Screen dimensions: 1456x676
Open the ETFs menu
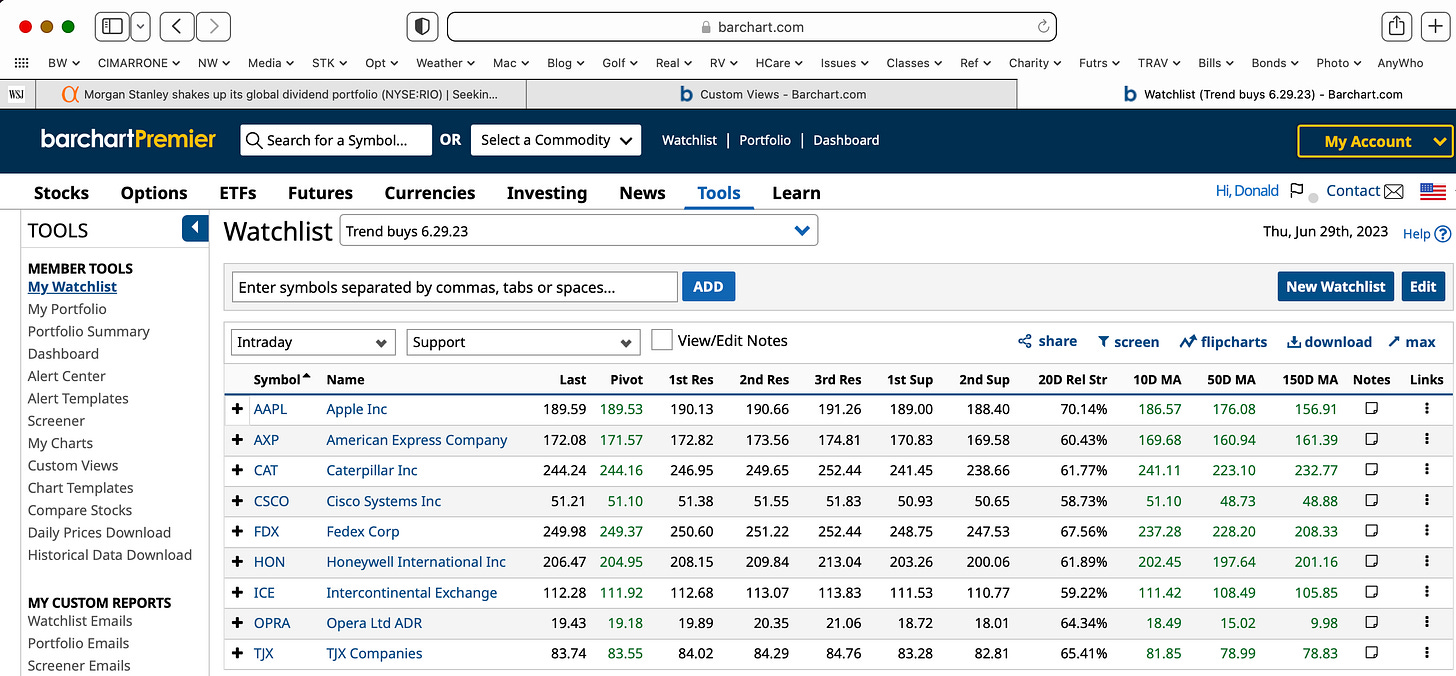[x=238, y=193]
